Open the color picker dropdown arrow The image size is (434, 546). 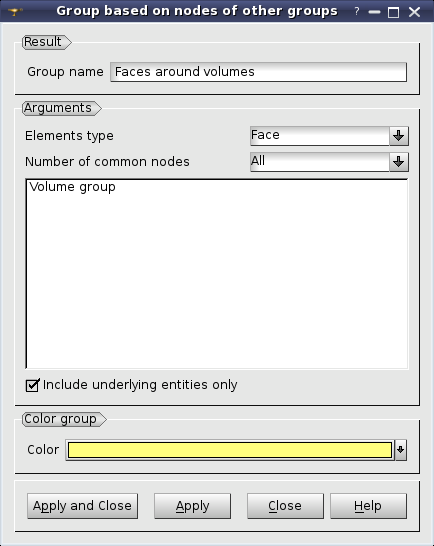[401, 450]
